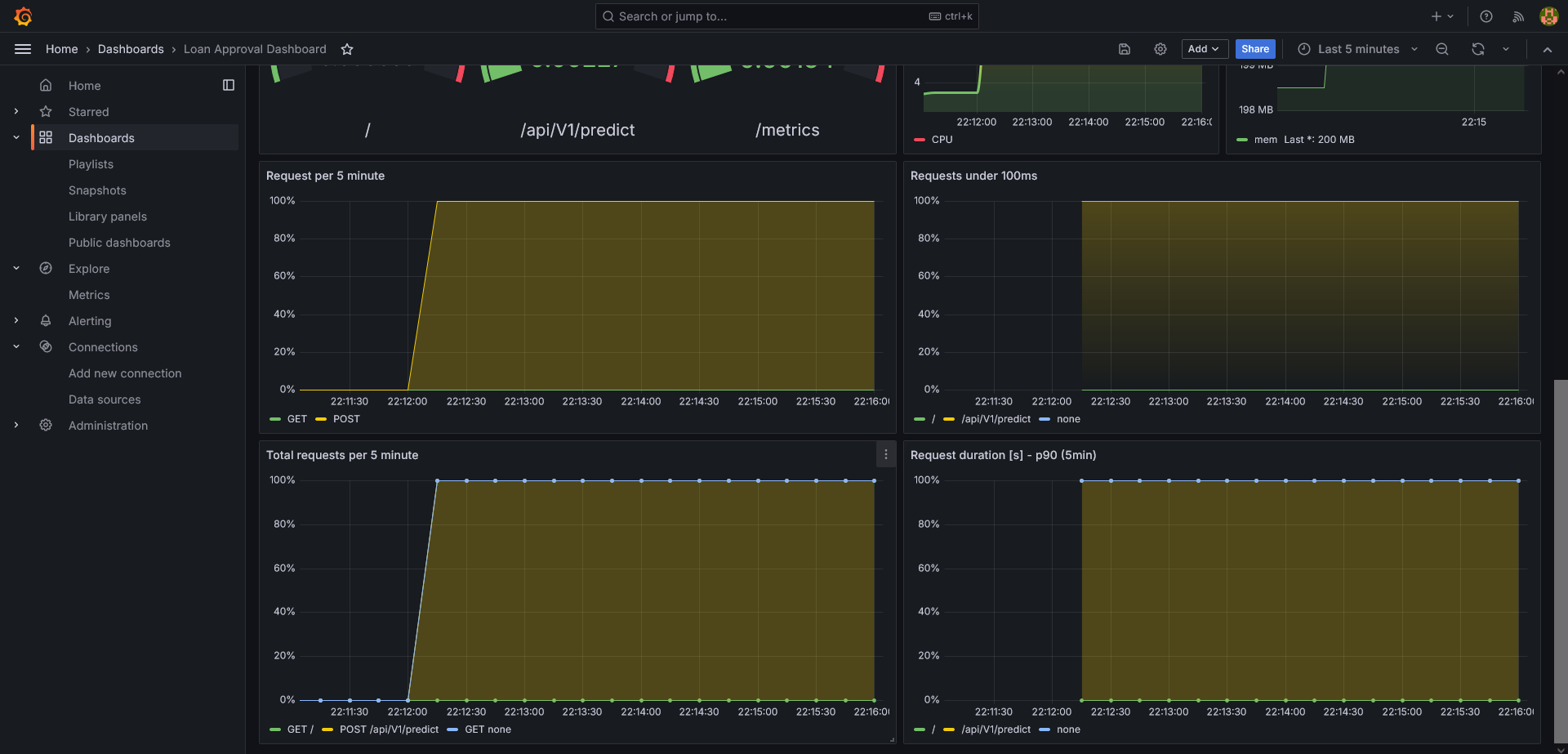Expand the Starred section
This screenshot has height=754, width=1568.
(16, 112)
